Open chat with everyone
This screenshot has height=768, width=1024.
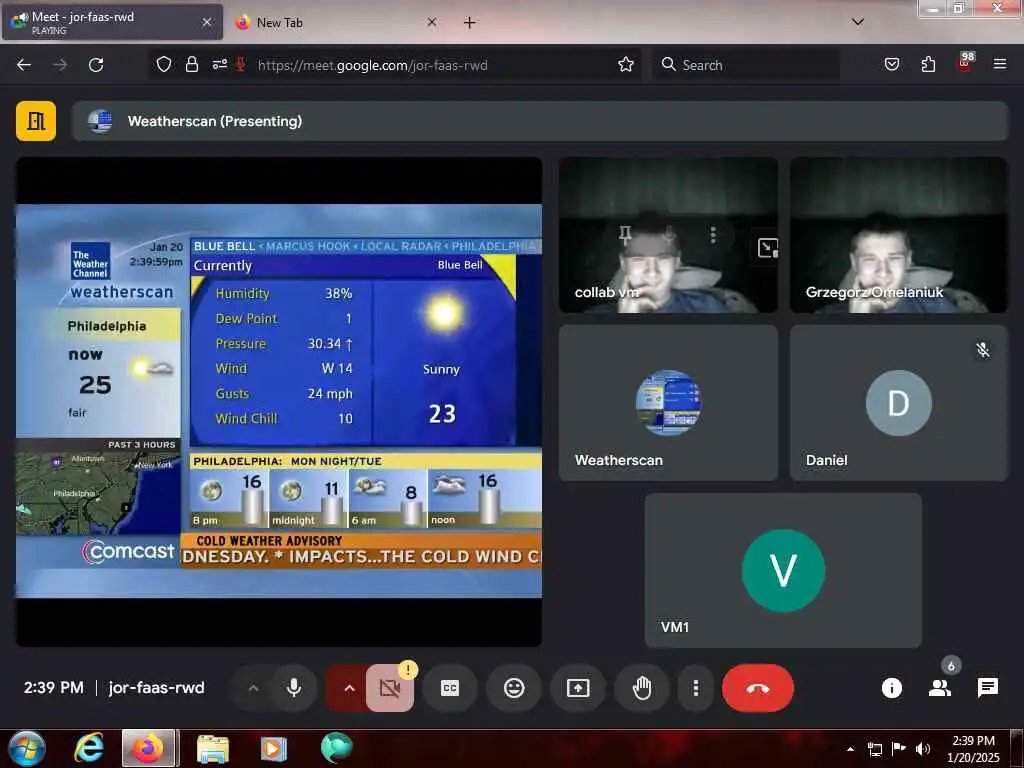point(987,688)
